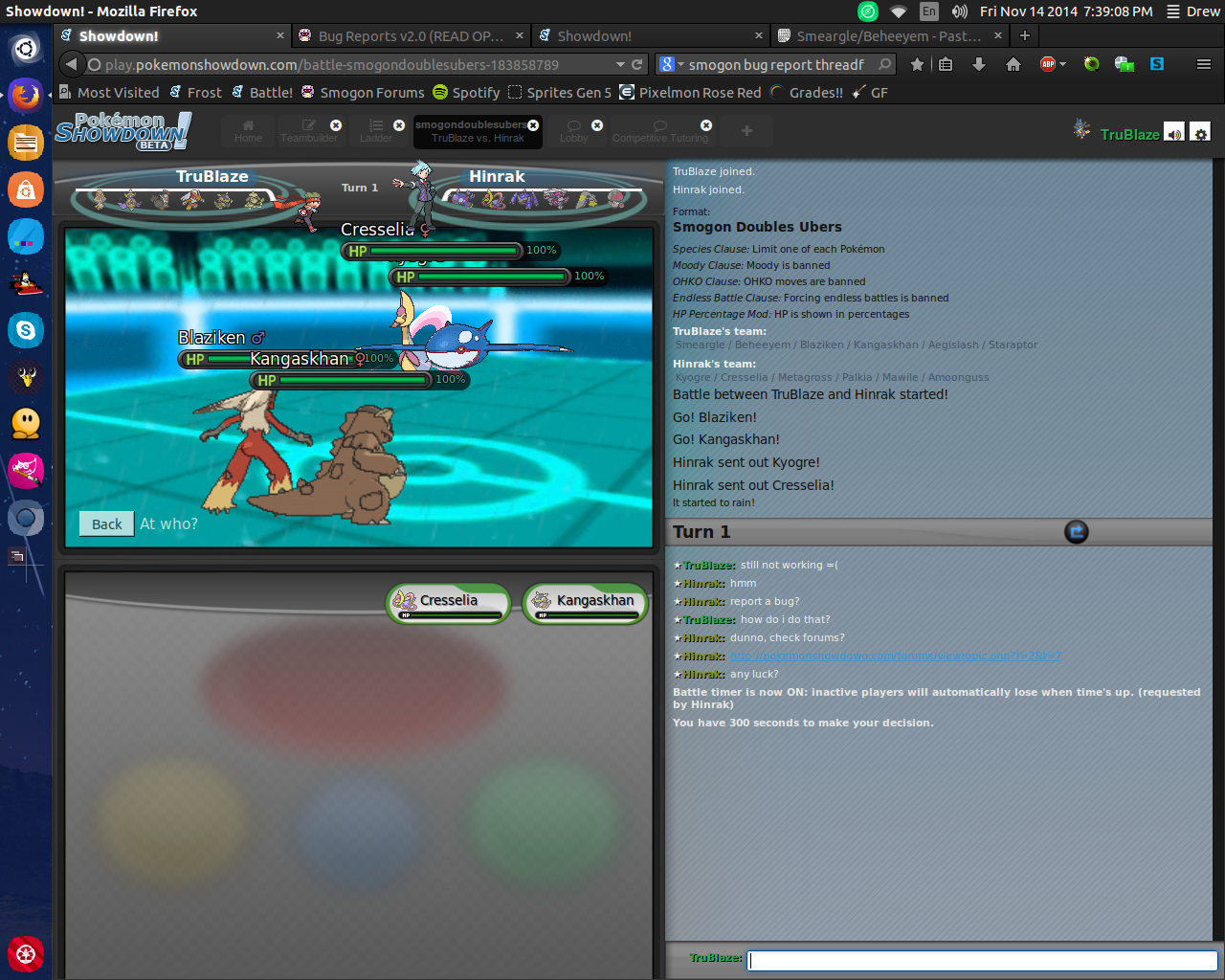Add a new Showdown room tab
This screenshot has width=1225, height=980.
tap(746, 131)
